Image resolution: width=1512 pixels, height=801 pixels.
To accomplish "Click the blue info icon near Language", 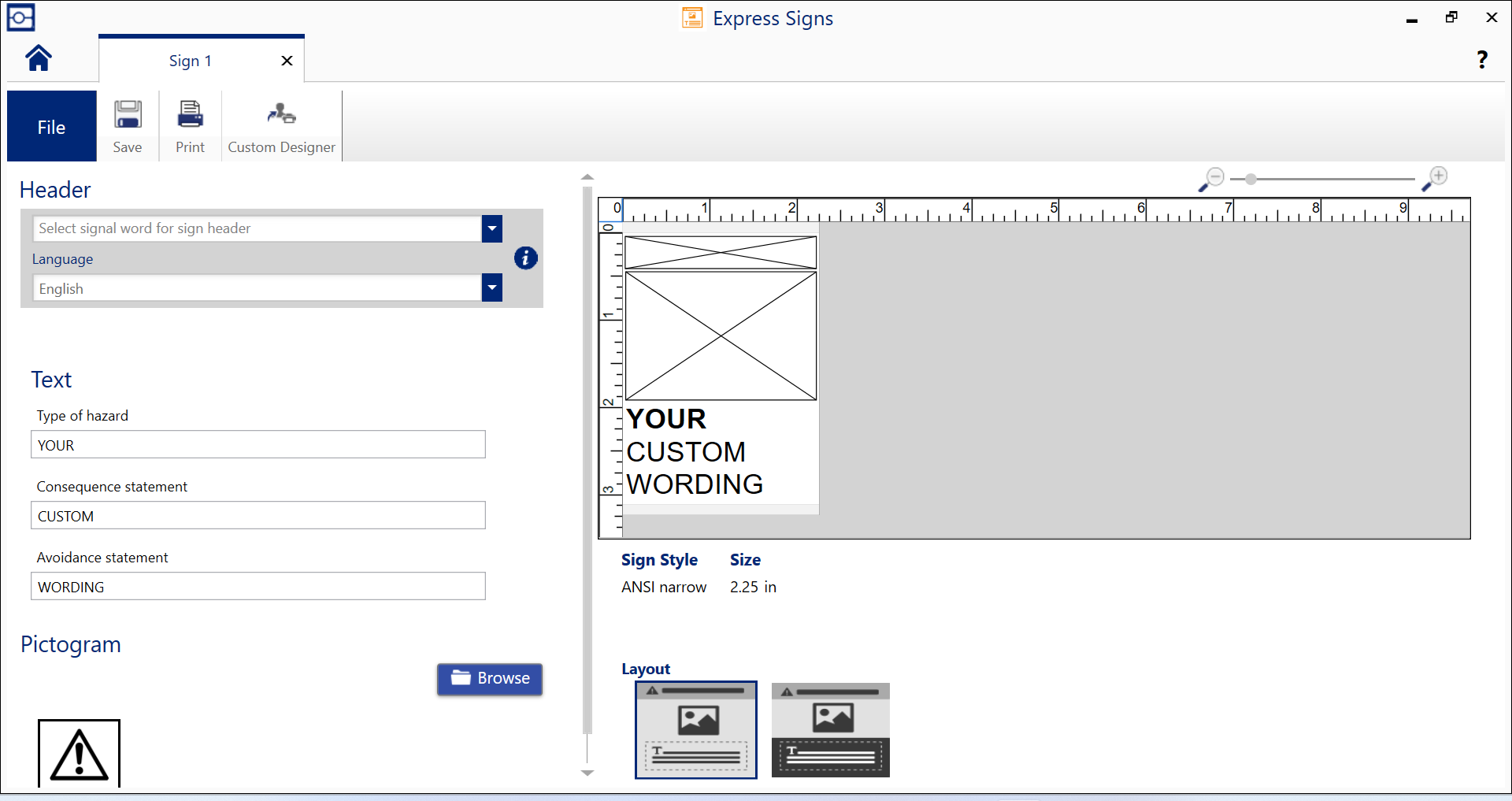I will coord(525,258).
